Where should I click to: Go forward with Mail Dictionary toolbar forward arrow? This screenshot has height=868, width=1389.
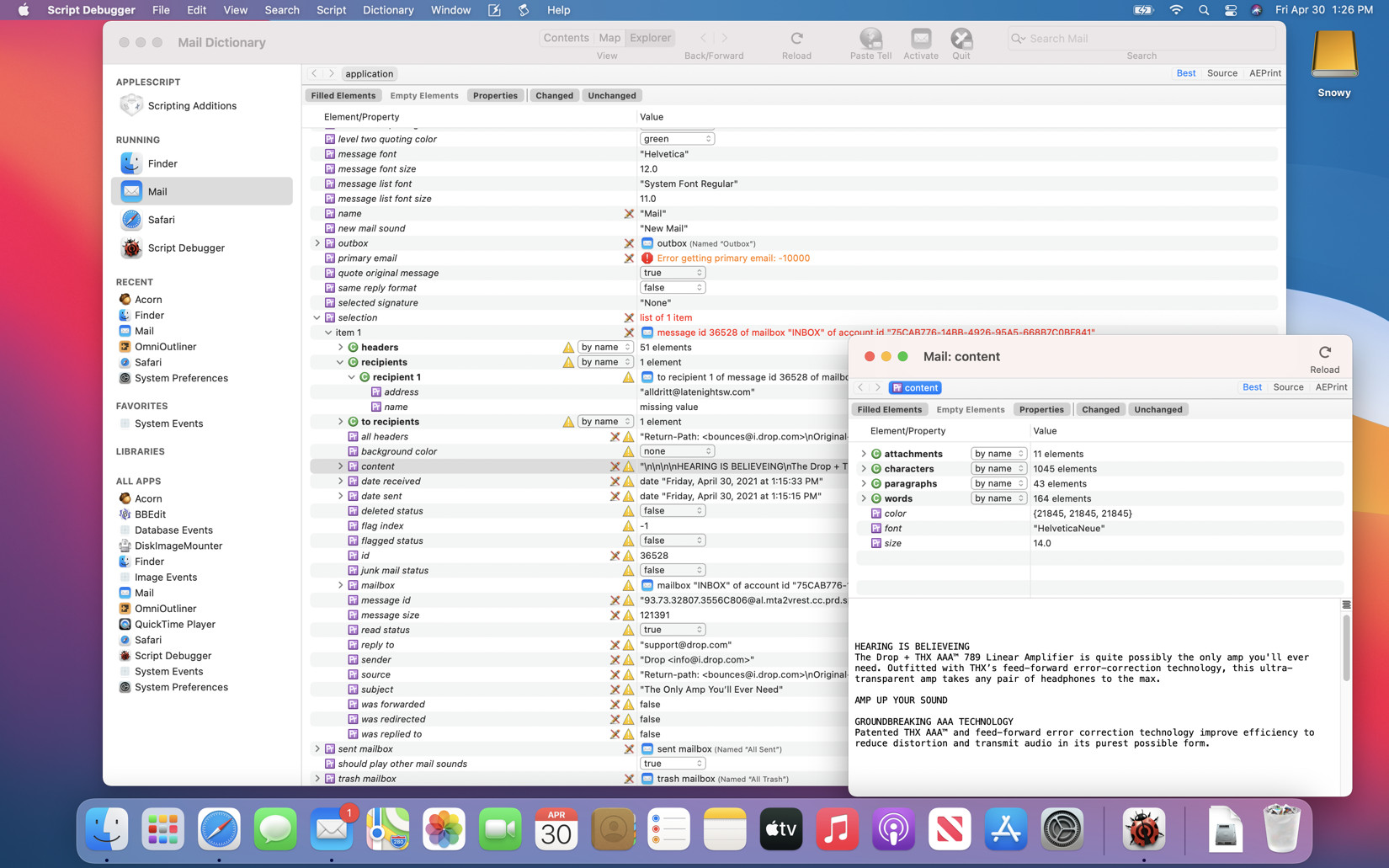tap(725, 38)
